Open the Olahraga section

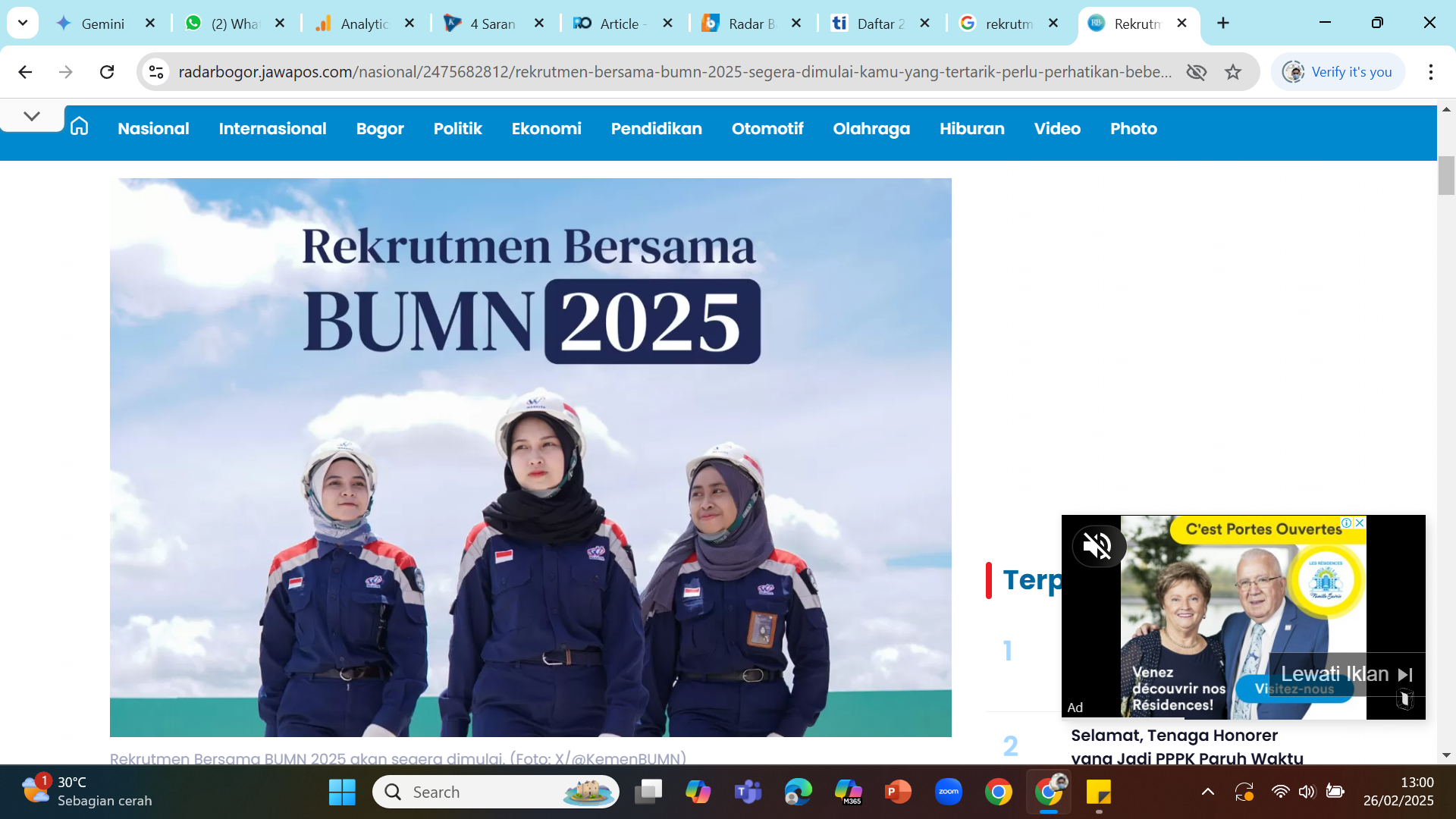871,129
